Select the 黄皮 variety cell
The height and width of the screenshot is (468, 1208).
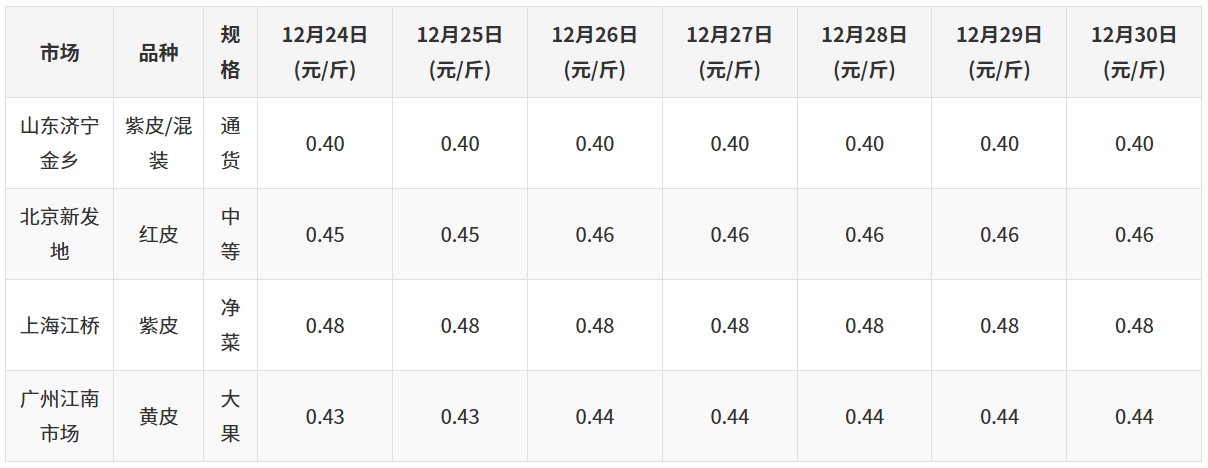click(x=158, y=416)
